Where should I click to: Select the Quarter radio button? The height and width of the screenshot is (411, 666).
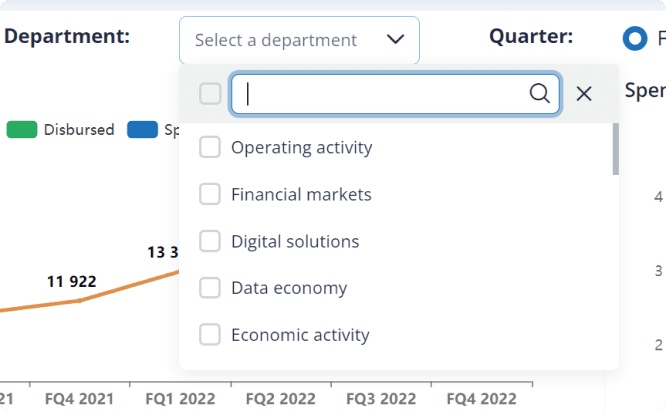[x=633, y=39]
